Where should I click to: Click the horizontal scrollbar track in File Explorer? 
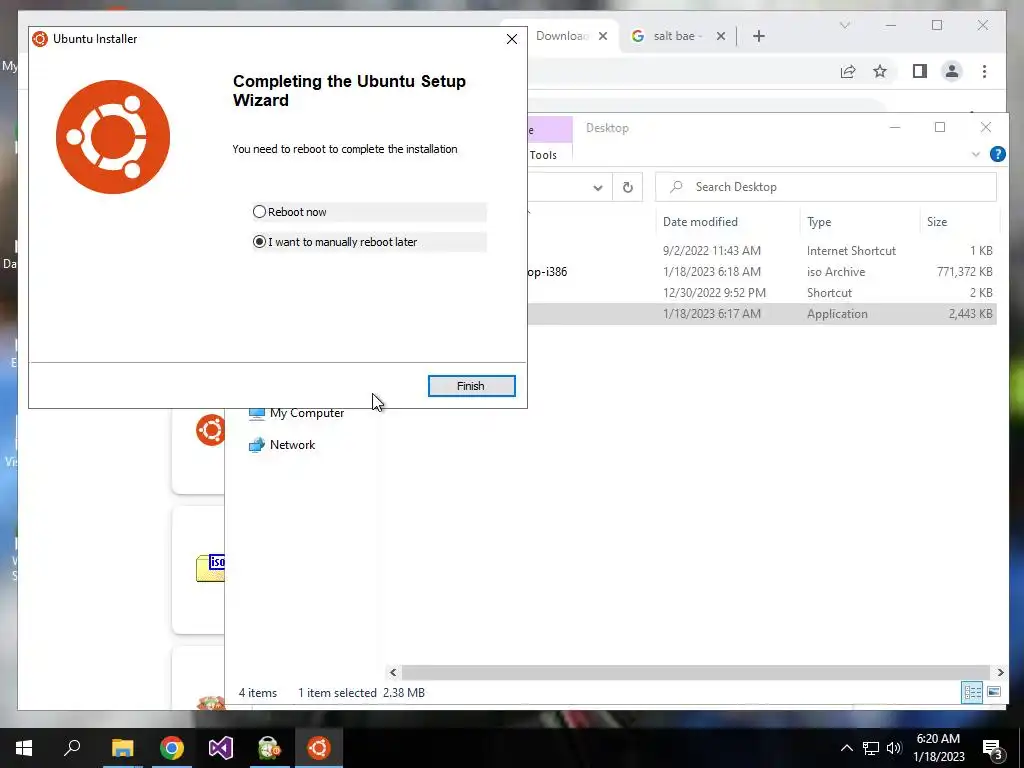696,672
